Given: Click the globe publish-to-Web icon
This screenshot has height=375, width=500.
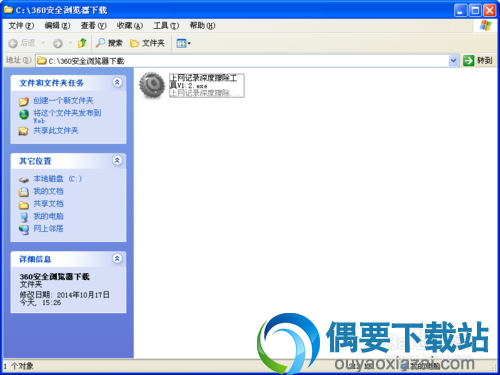Looking at the screenshot, I should [24, 114].
